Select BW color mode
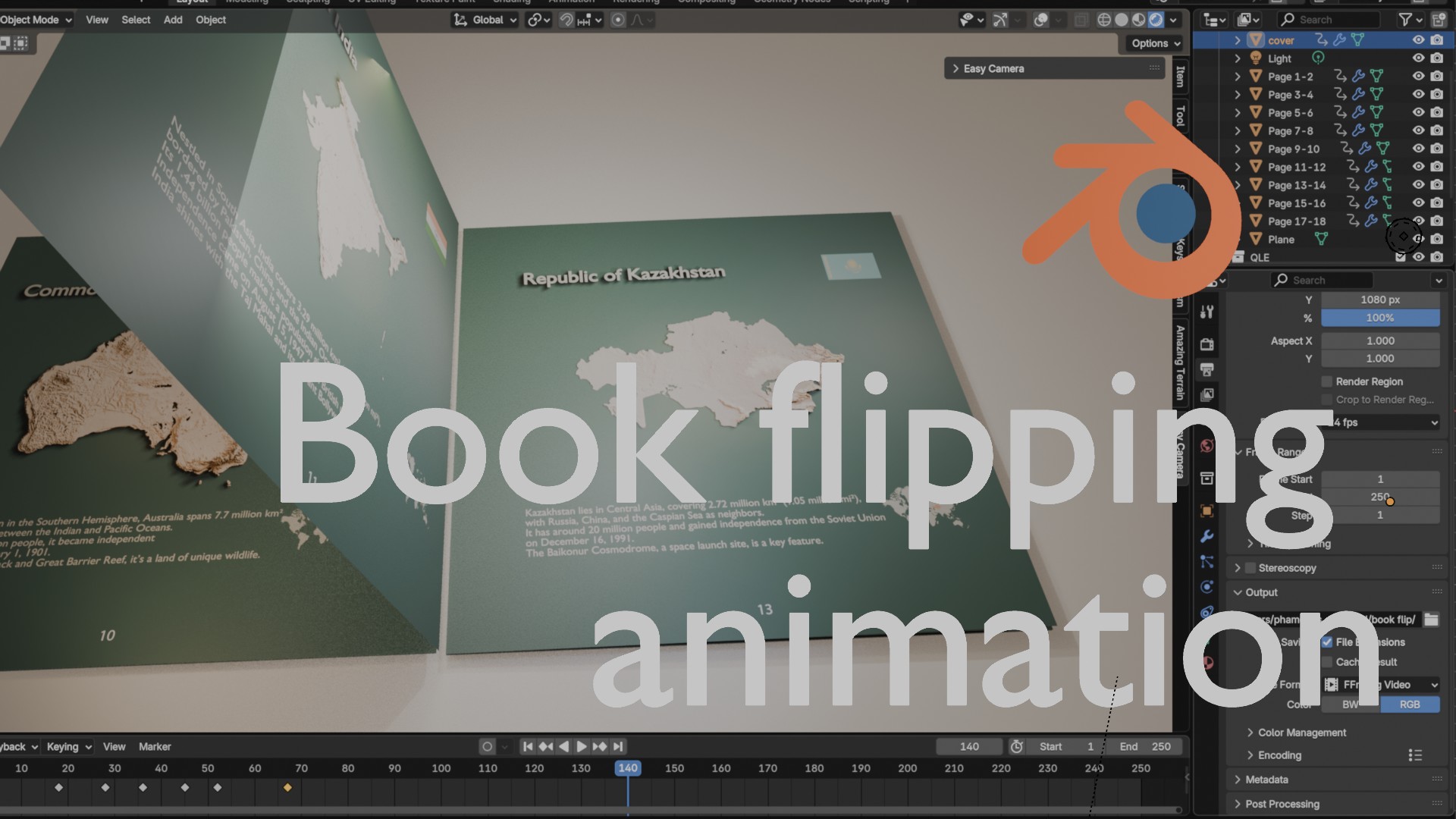This screenshot has height=819, width=1456. tap(1351, 704)
